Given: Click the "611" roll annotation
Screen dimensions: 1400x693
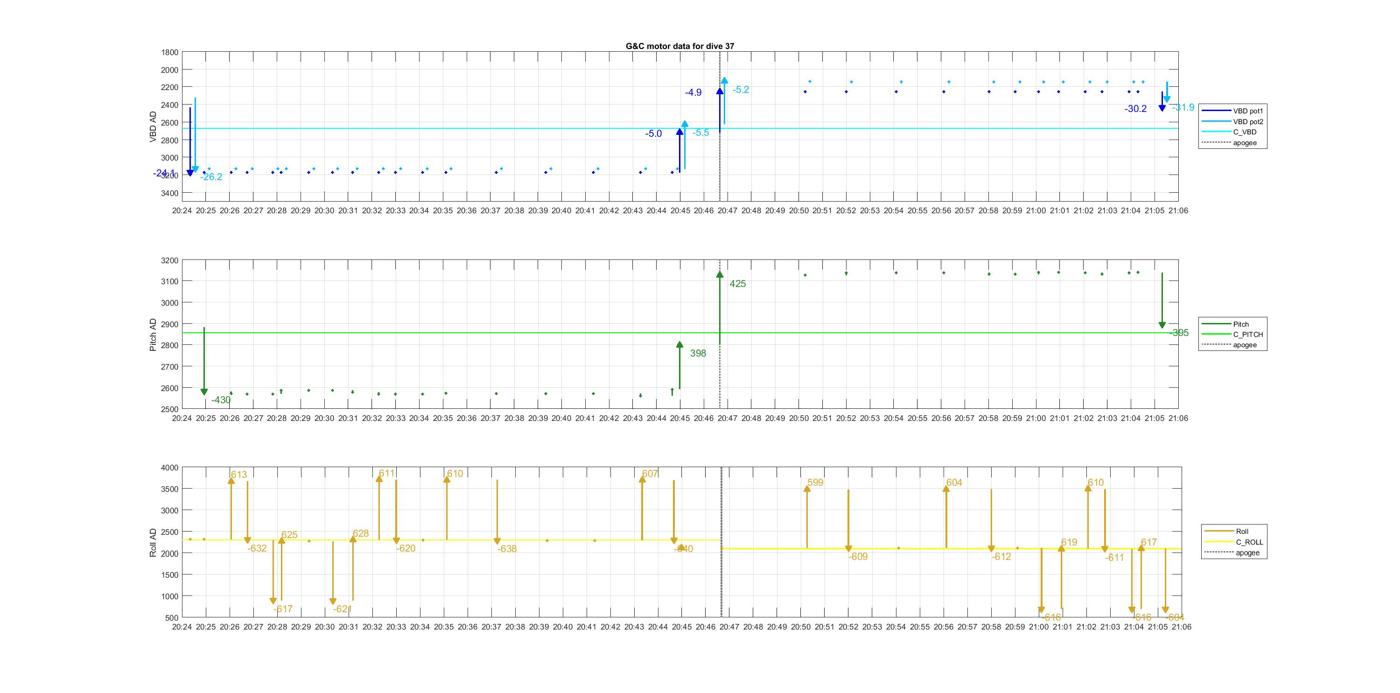Looking at the screenshot, I should pos(387,473).
